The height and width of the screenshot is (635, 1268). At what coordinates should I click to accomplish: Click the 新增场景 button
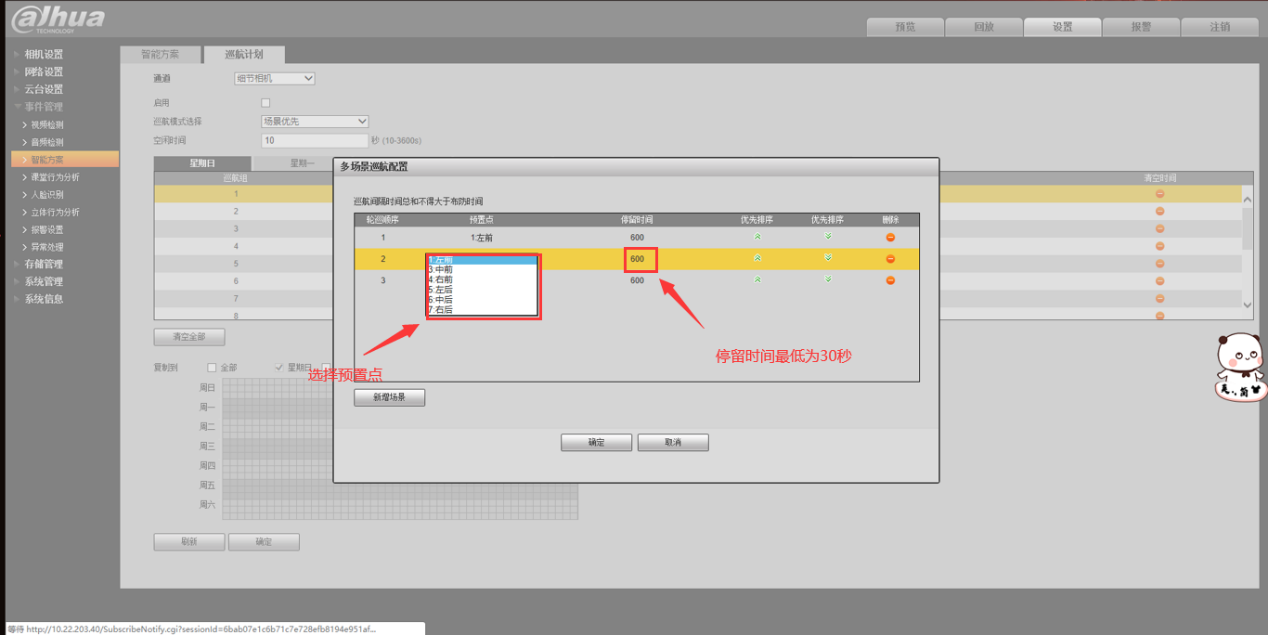point(389,398)
